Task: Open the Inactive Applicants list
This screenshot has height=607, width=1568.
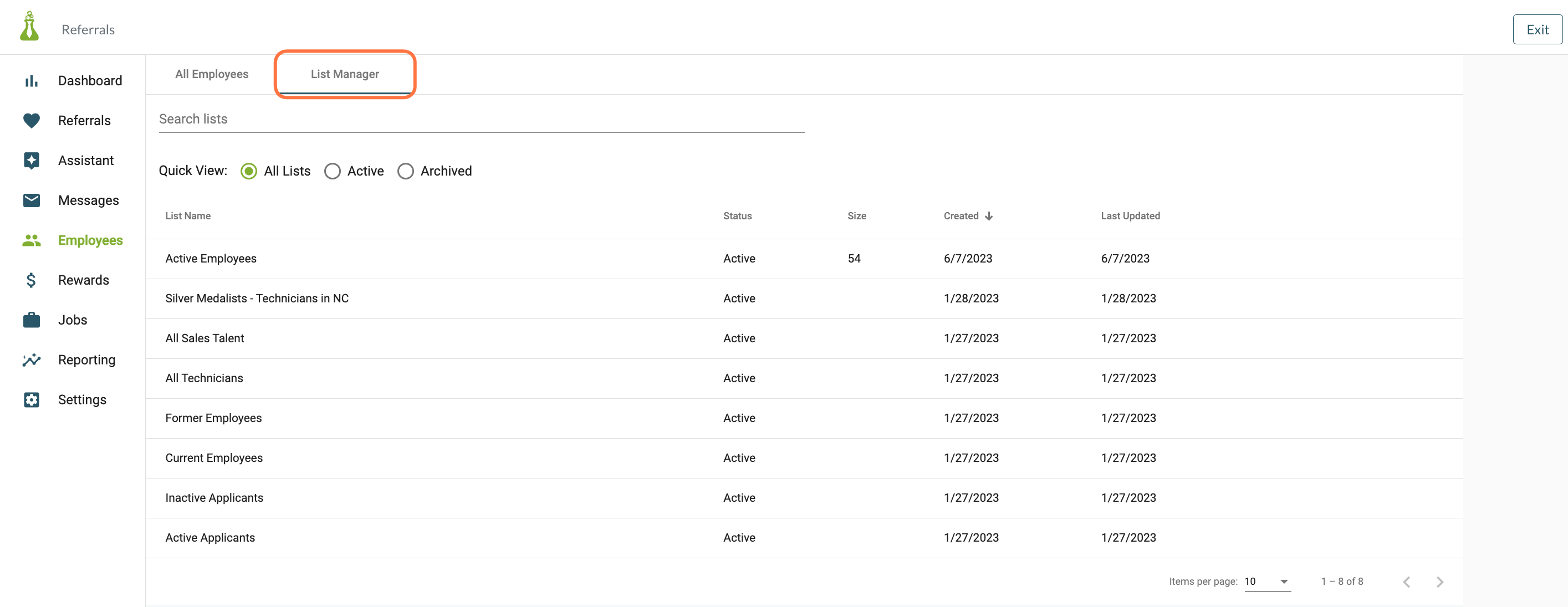Action: tap(213, 497)
